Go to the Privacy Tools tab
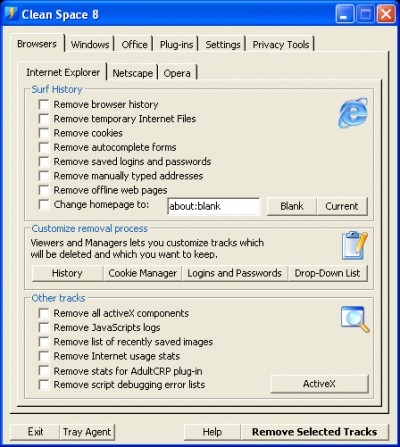This screenshot has height=447, width=400. 281,44
